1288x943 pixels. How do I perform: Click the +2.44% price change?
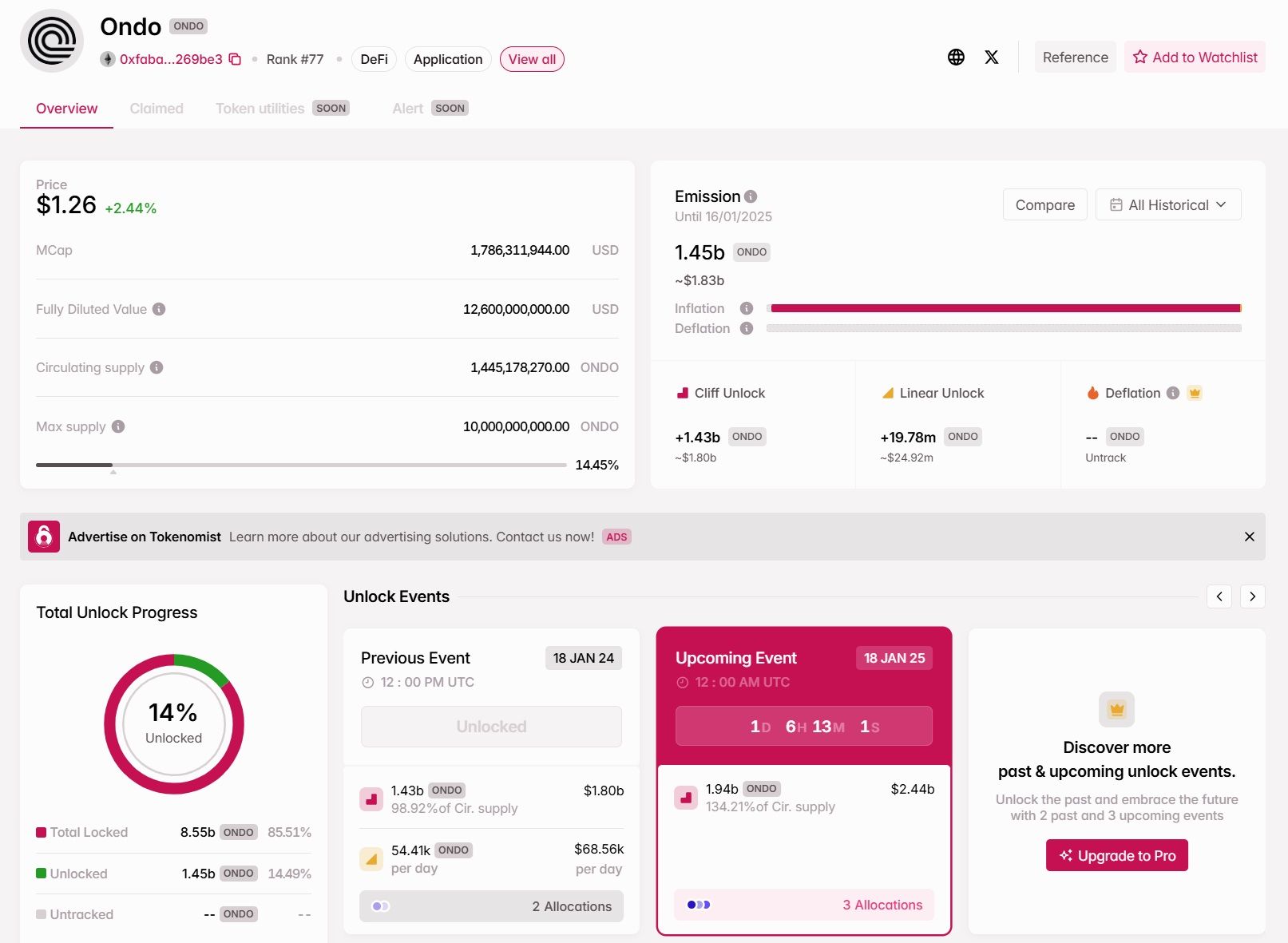coord(131,208)
